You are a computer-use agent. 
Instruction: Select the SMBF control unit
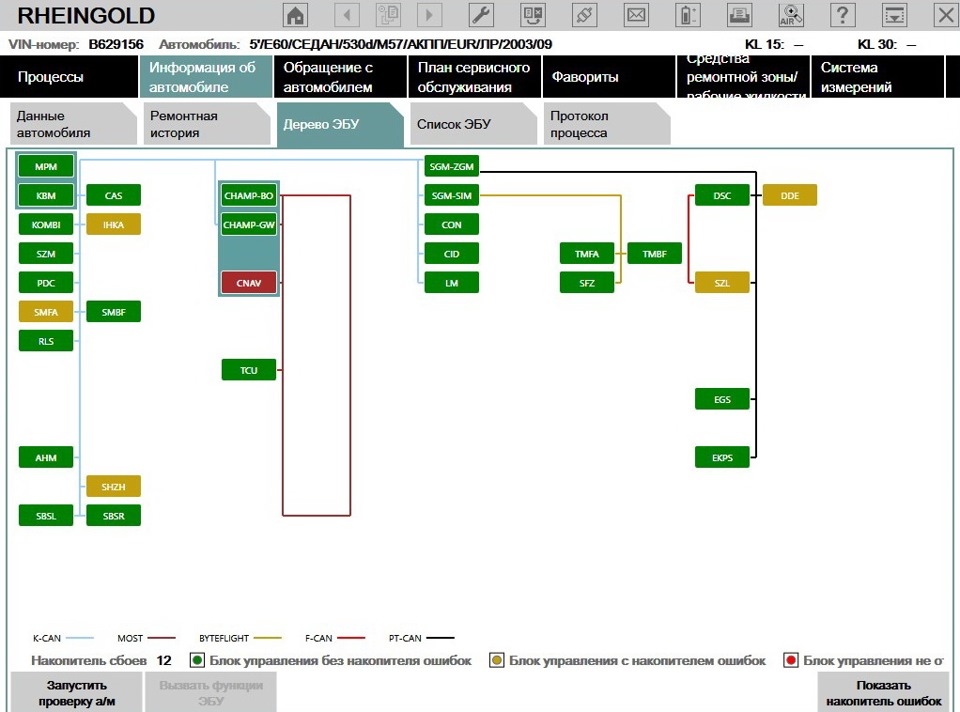[x=113, y=312]
